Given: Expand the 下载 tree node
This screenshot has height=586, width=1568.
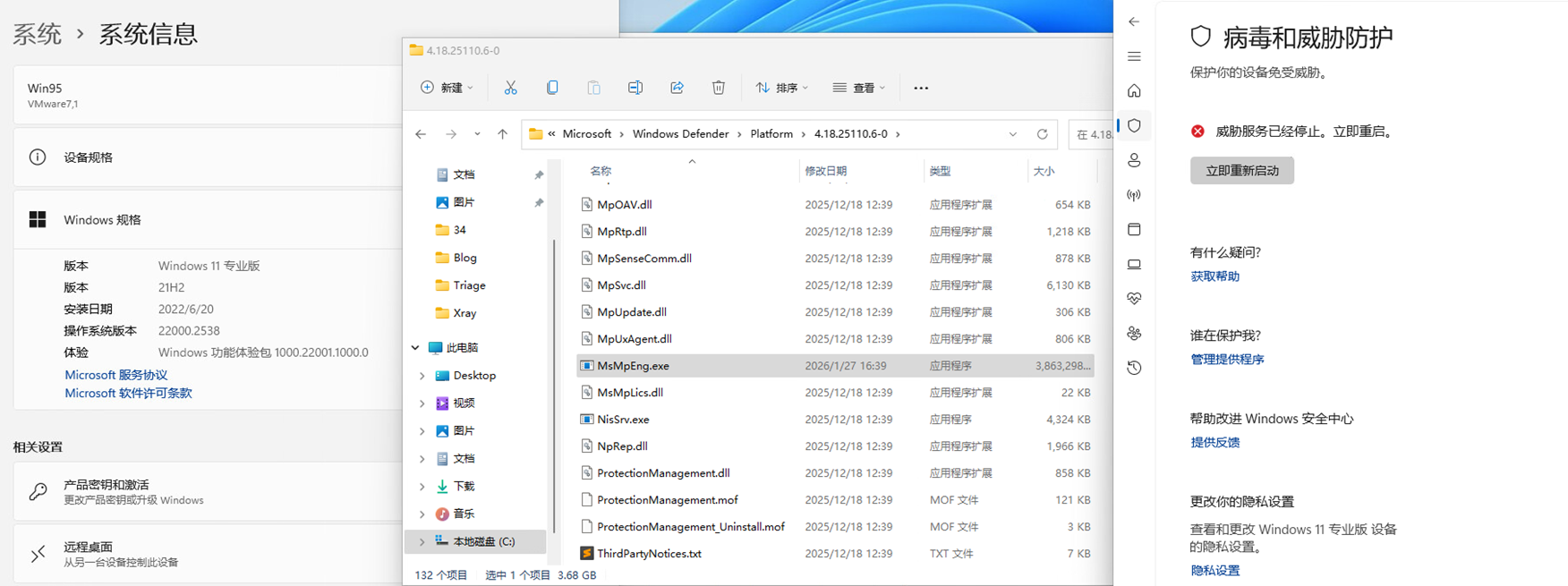Looking at the screenshot, I should (x=422, y=487).
